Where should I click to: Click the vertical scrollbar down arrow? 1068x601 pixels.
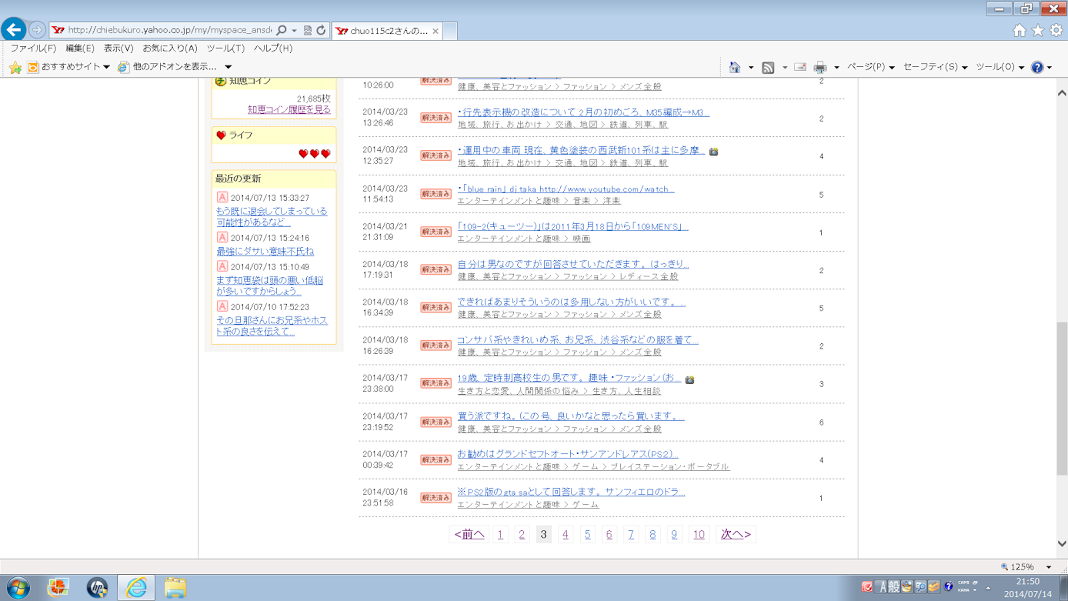(x=1061, y=545)
